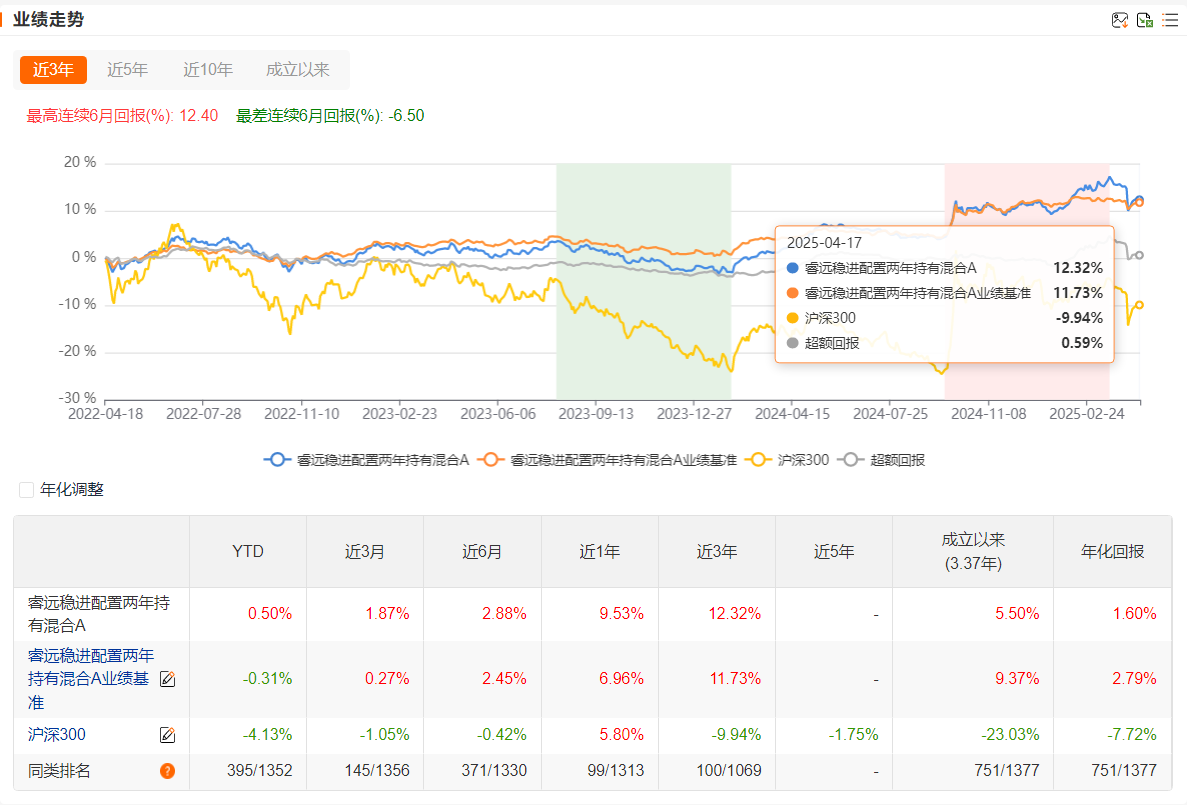Click the 年化回报 column header

1112,552
